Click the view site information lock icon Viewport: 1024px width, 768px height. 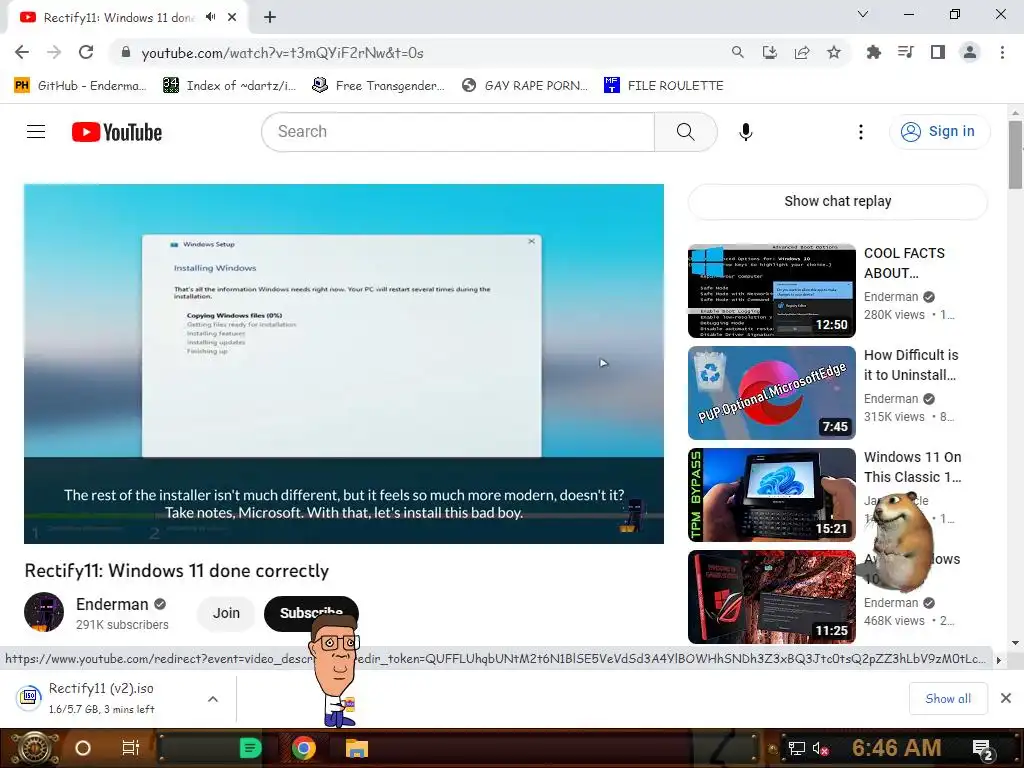click(x=125, y=52)
